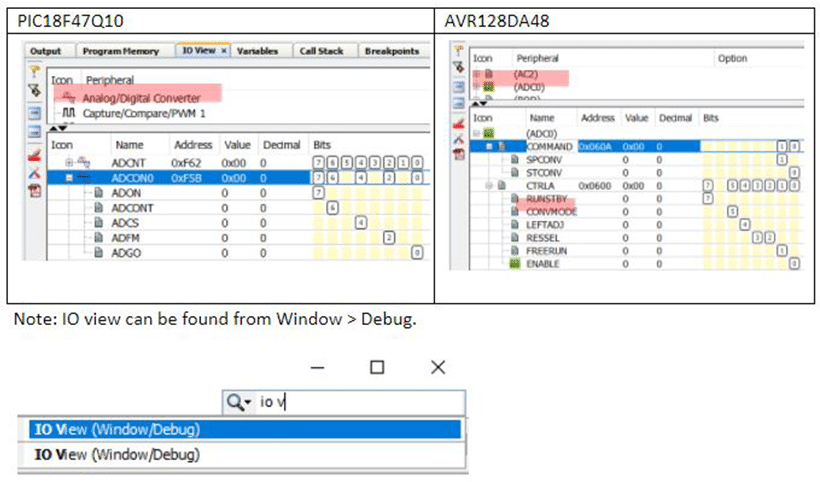Close the IO View tab
820x482 pixels.
[224, 51]
